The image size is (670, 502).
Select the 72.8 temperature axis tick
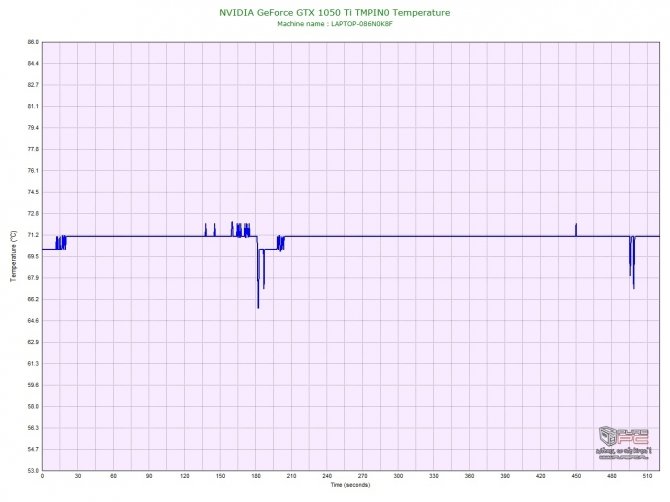(x=33, y=213)
